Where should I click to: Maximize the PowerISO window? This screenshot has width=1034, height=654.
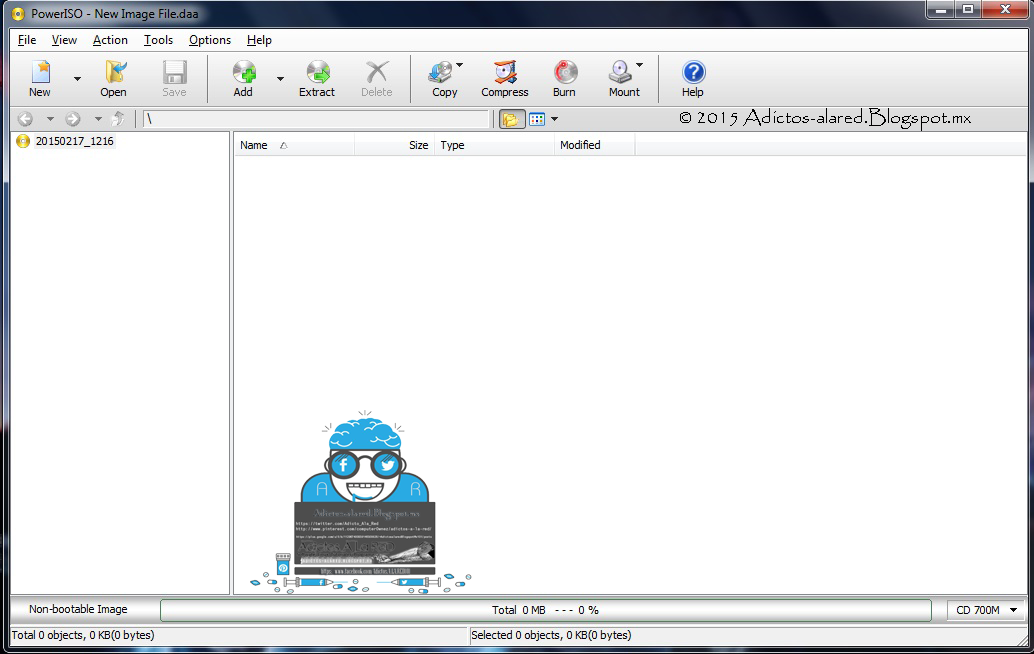(x=968, y=10)
